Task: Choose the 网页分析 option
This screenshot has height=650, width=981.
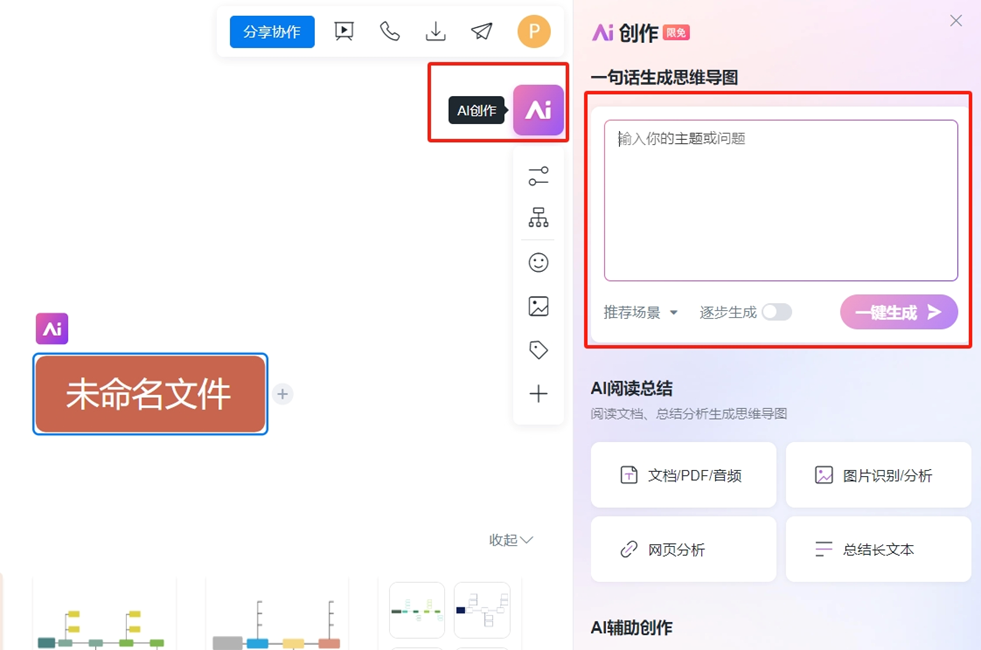Action: click(x=683, y=549)
